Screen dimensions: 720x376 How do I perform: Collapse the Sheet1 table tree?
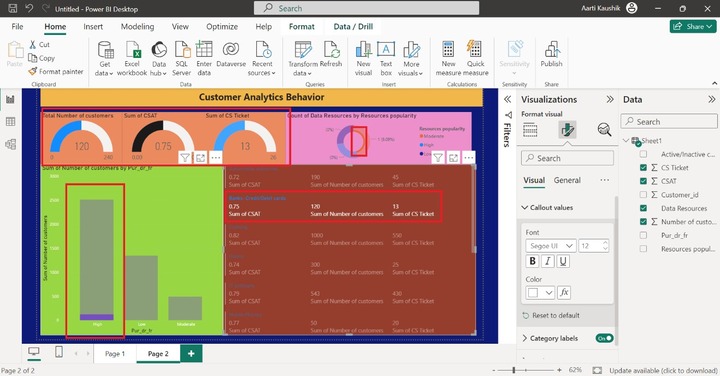tap(626, 140)
